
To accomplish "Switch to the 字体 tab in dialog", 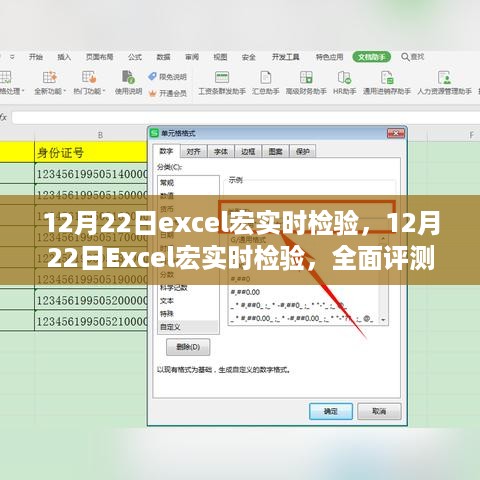I will [221, 152].
